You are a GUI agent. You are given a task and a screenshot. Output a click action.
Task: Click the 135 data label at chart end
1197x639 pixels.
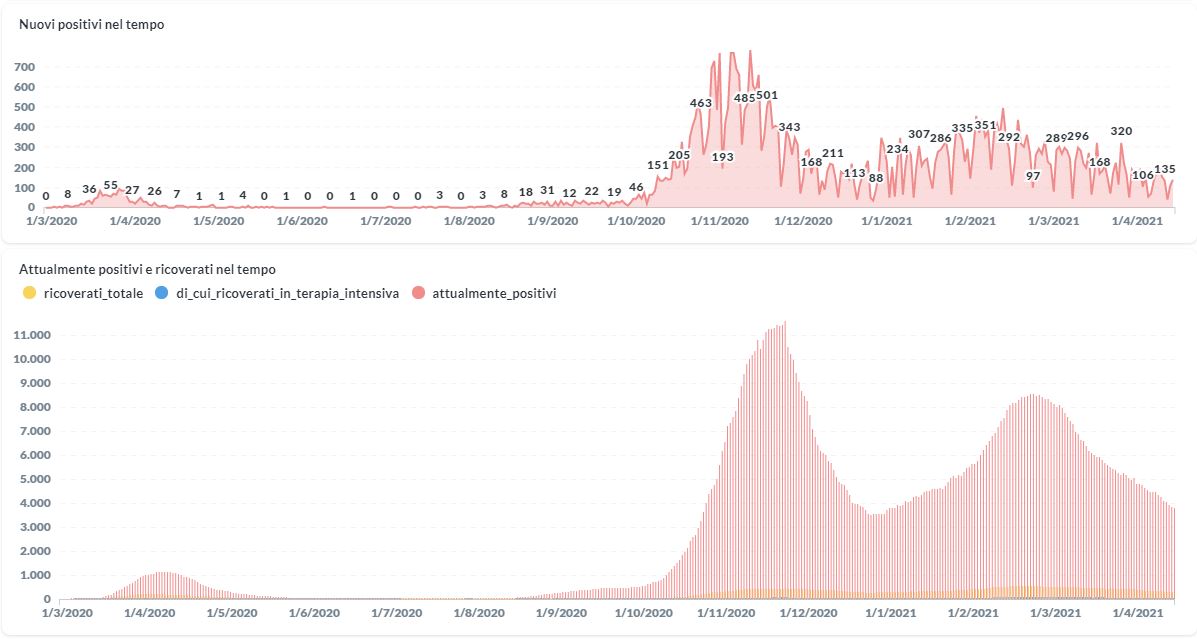click(1164, 169)
